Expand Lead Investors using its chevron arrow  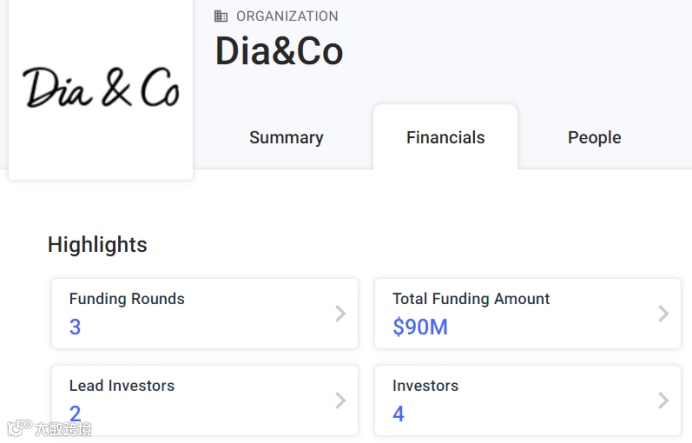pos(340,400)
